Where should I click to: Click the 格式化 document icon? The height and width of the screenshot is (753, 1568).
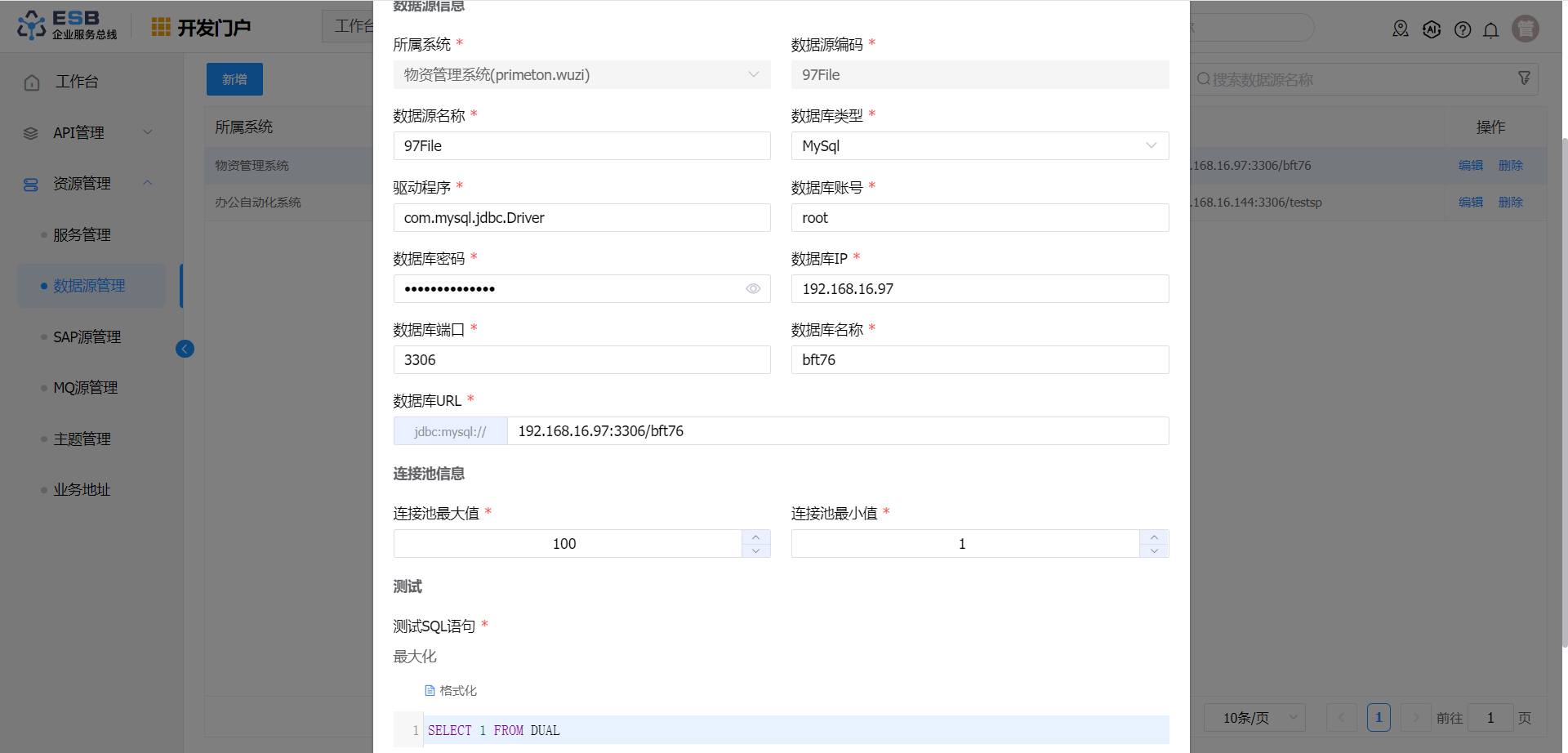coord(430,691)
